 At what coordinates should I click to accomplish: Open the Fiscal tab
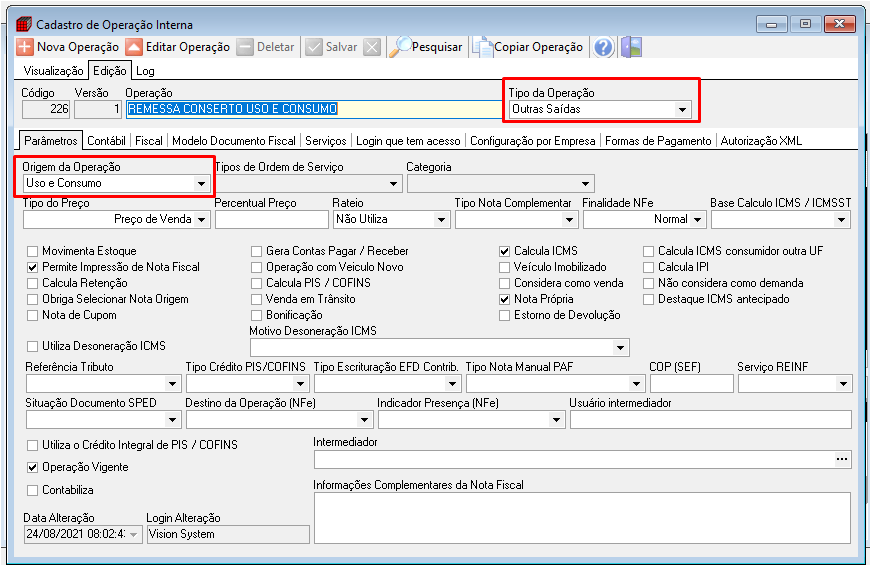tap(149, 141)
